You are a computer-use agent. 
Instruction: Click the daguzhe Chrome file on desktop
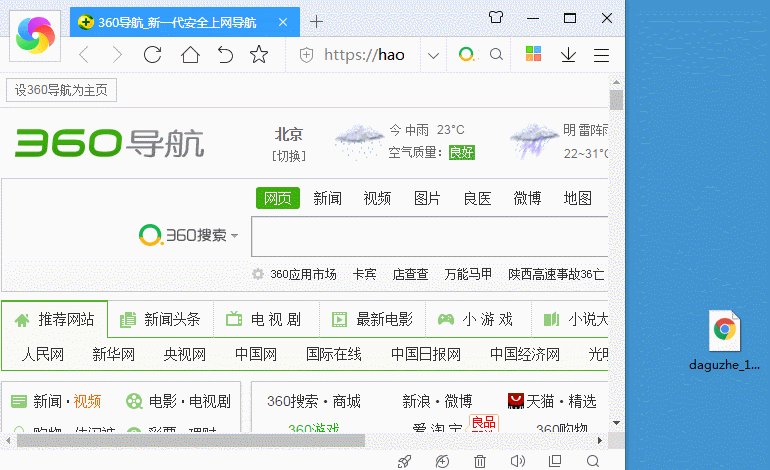pos(724,341)
